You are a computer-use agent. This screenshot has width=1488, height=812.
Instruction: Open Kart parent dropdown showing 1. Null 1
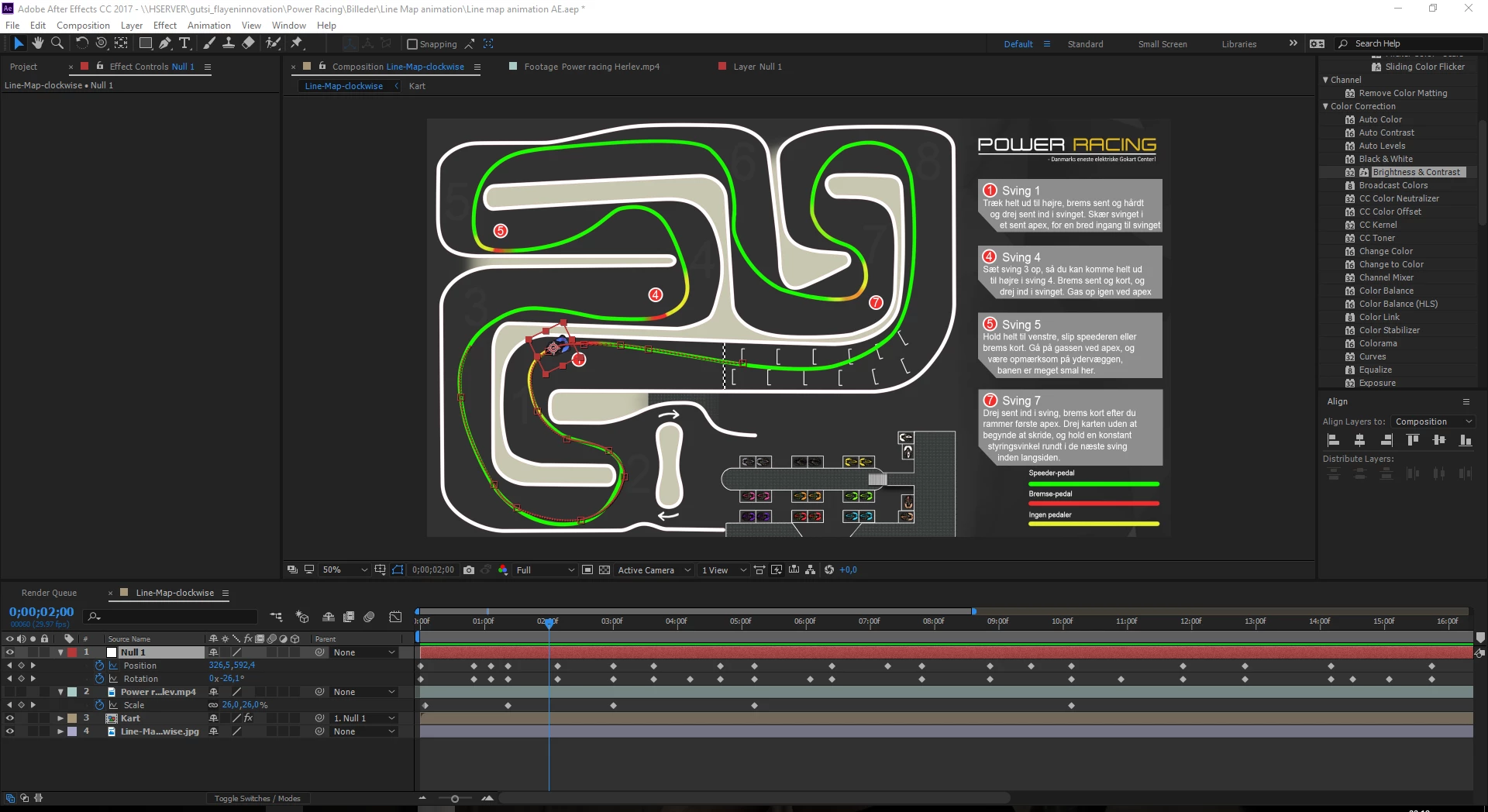tap(364, 718)
